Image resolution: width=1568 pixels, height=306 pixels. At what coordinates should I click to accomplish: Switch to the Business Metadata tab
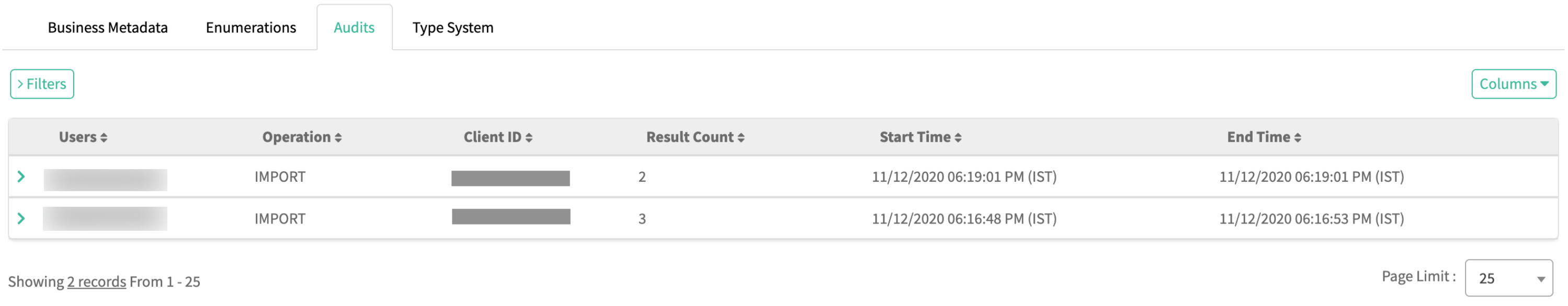click(108, 28)
